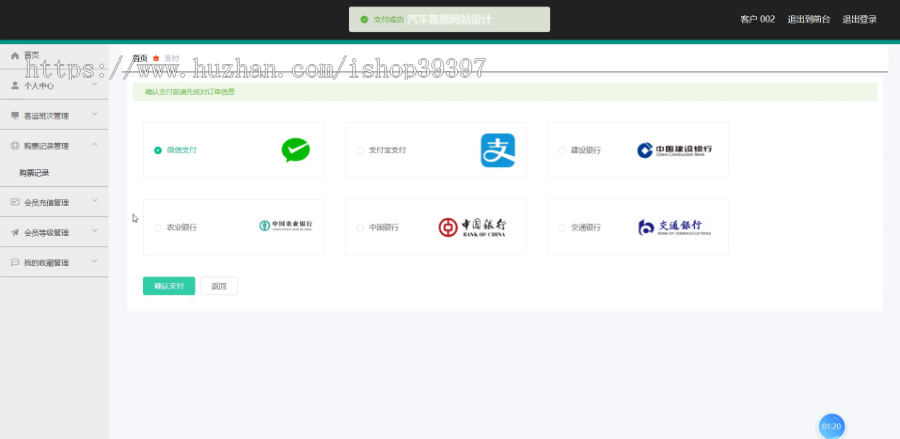
Task: Expand the 会员等级管理 chevron
Action: (x=95, y=231)
